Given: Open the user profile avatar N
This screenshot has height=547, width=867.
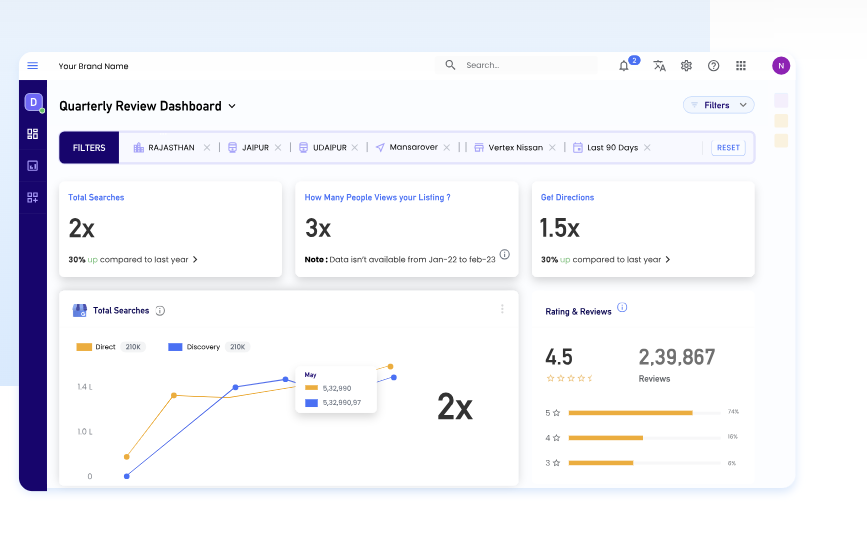Looking at the screenshot, I should click(x=781, y=66).
